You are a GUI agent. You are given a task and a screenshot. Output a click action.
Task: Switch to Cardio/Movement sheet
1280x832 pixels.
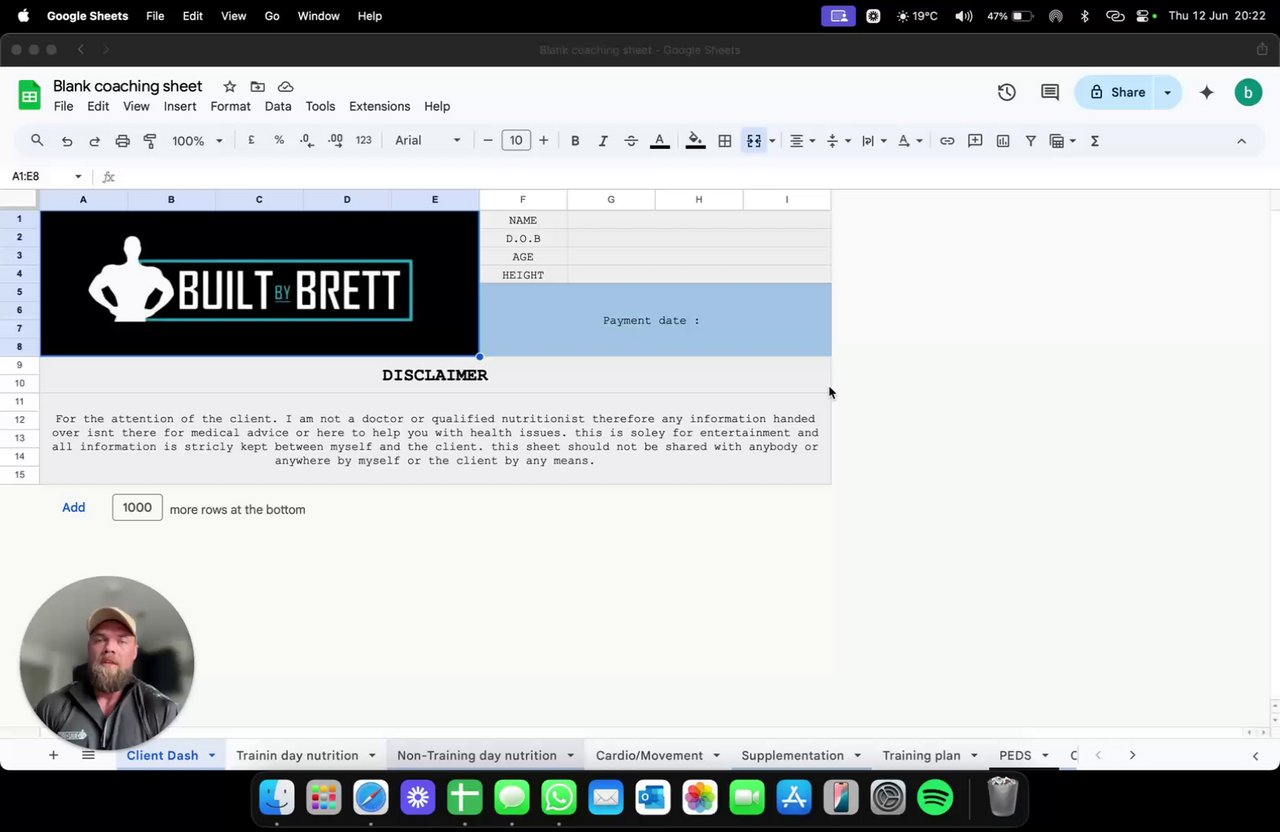(649, 755)
